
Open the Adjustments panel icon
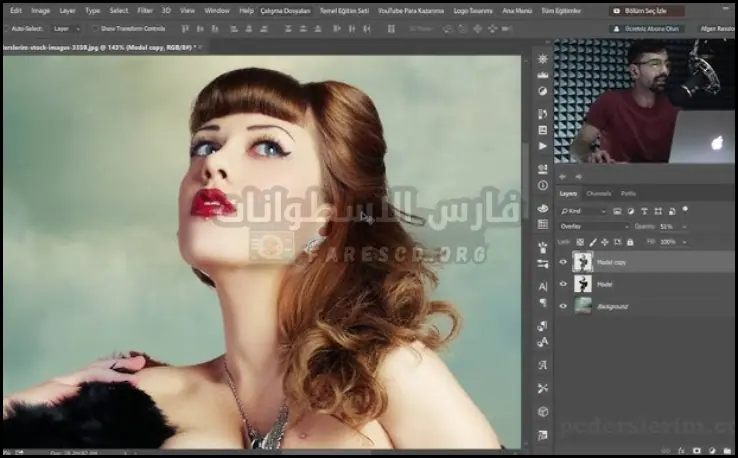(x=542, y=90)
